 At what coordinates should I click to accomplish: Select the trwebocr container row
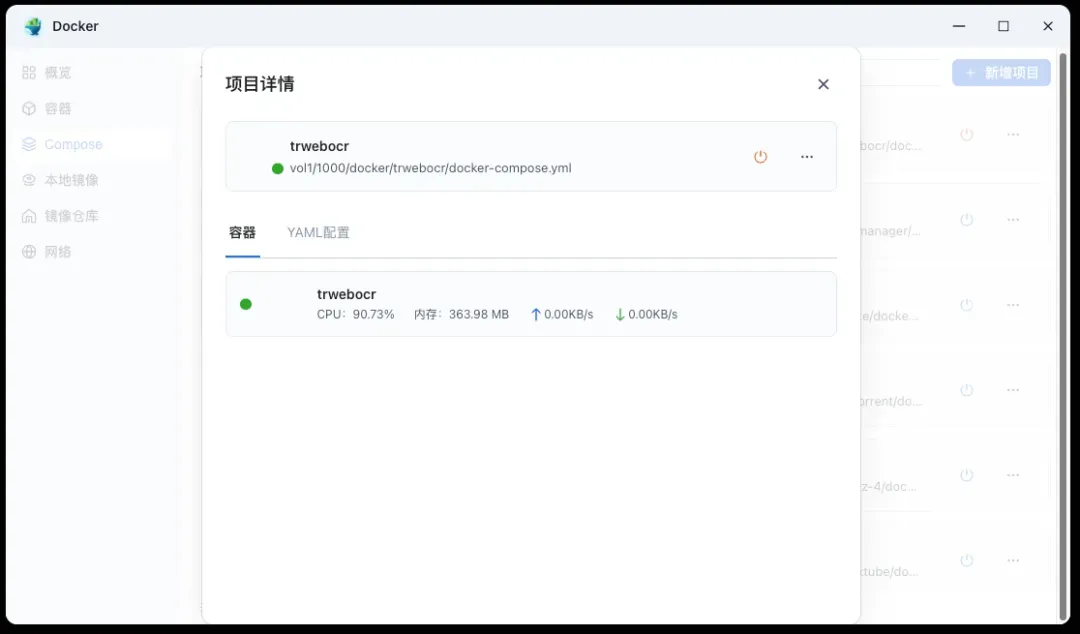coord(531,304)
